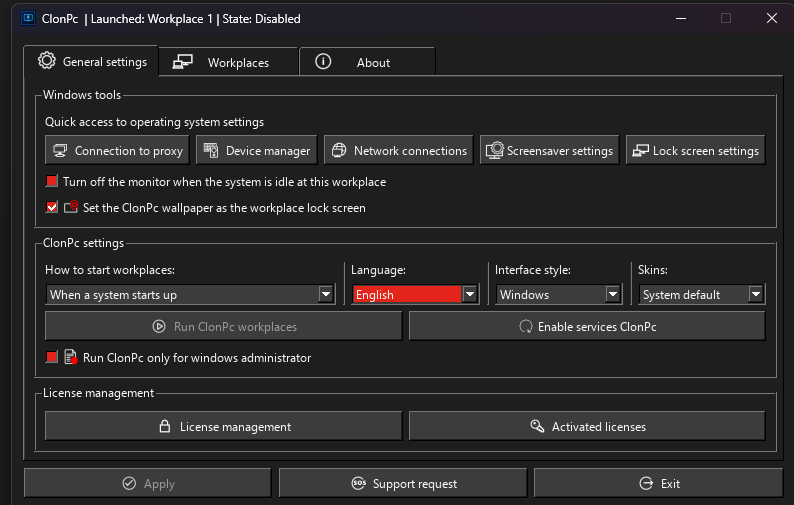794x505 pixels.
Task: Open the About tab
Action: (x=367, y=62)
